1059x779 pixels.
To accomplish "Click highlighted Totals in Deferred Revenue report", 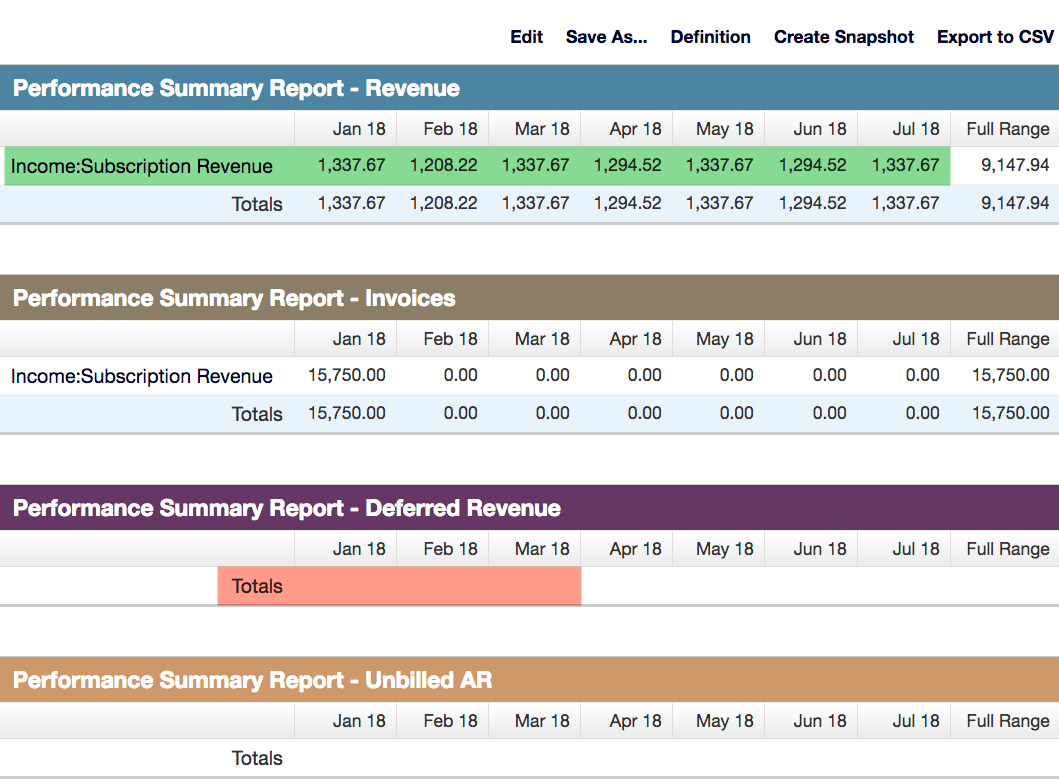I will pyautogui.click(x=257, y=586).
